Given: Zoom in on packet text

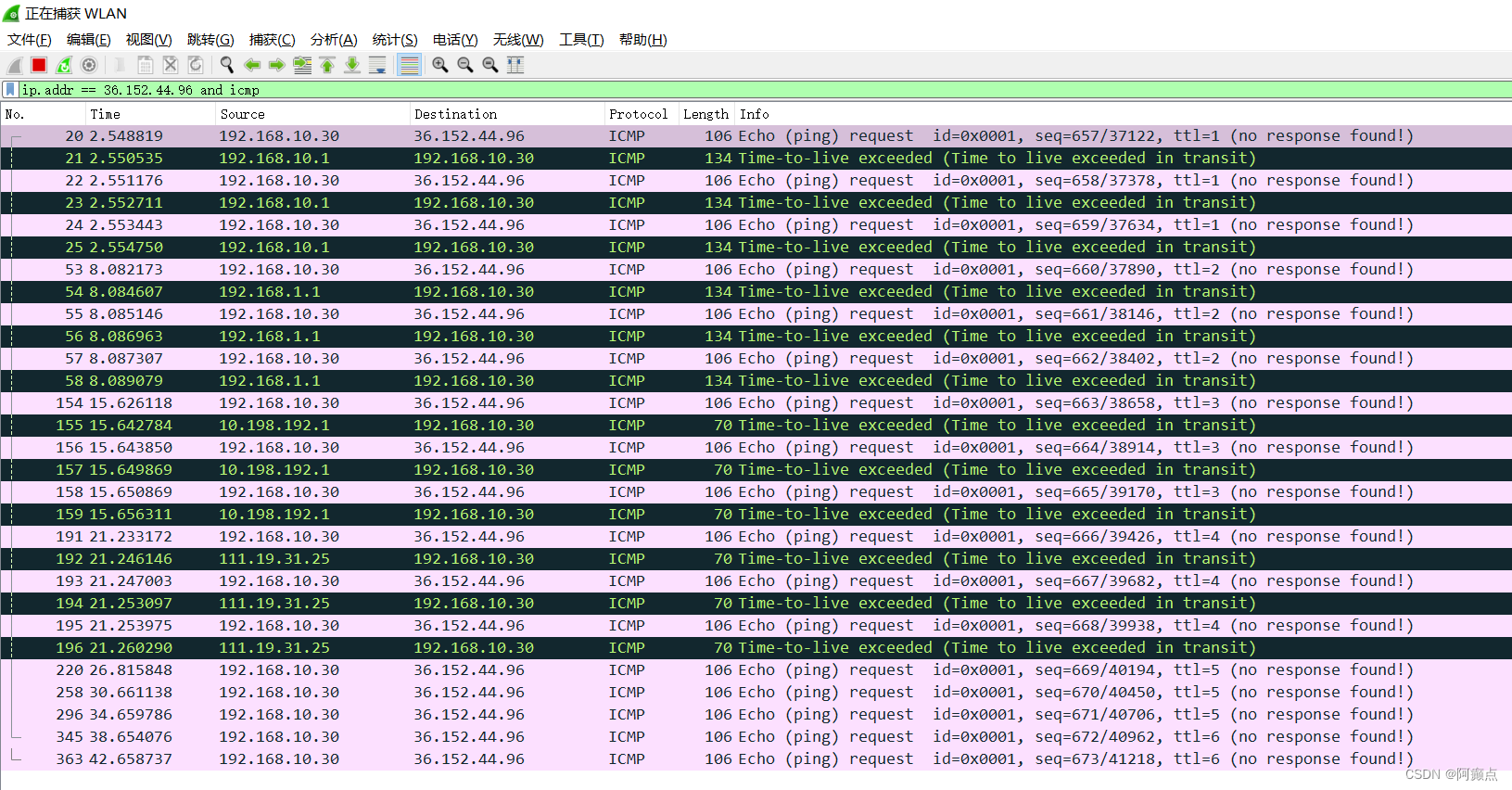Looking at the screenshot, I should [x=439, y=65].
